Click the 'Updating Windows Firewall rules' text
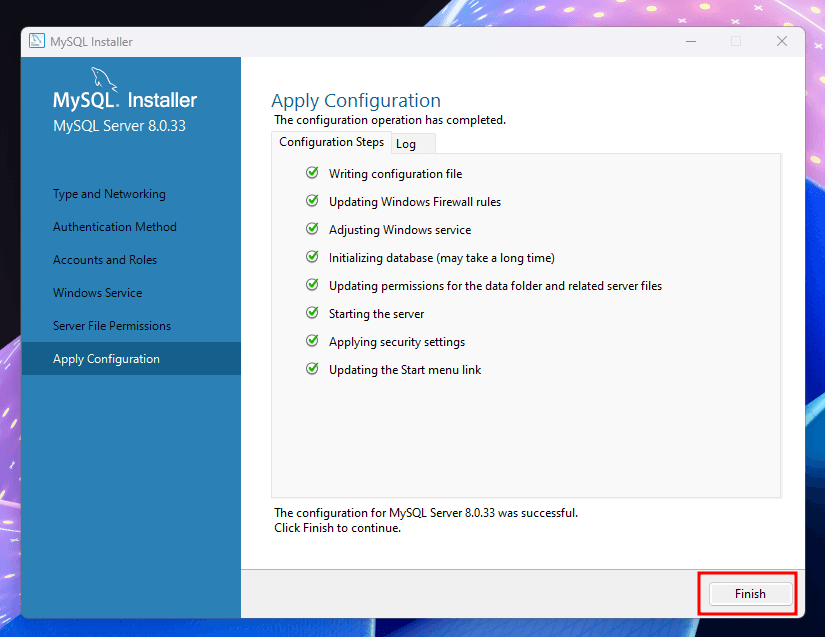 click(415, 202)
